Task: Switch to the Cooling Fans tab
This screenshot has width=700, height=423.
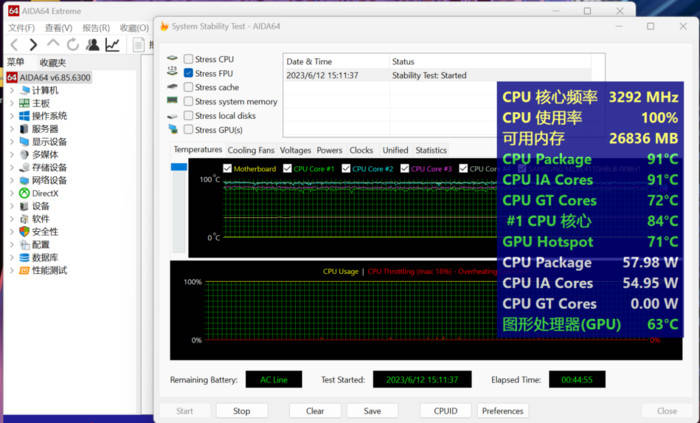Action: coord(251,150)
